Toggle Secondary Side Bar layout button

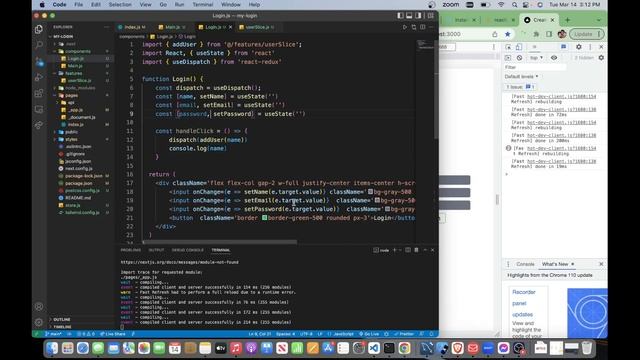click(x=418, y=16)
